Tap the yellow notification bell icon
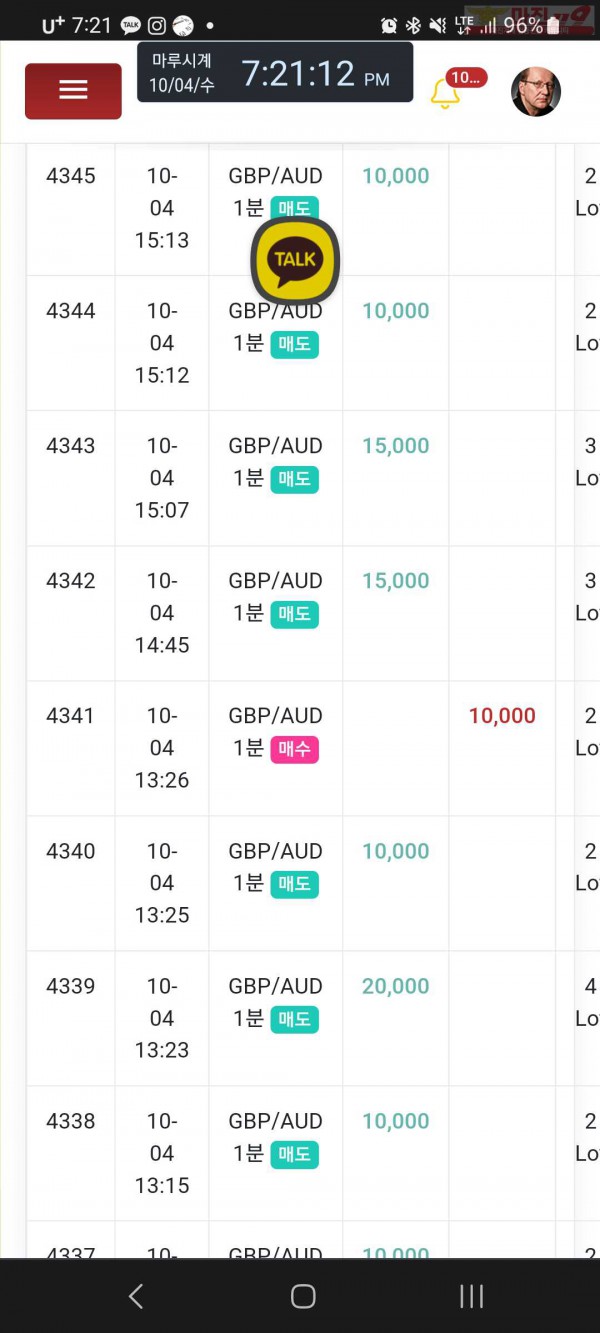The width and height of the screenshot is (600, 1333). click(x=445, y=93)
